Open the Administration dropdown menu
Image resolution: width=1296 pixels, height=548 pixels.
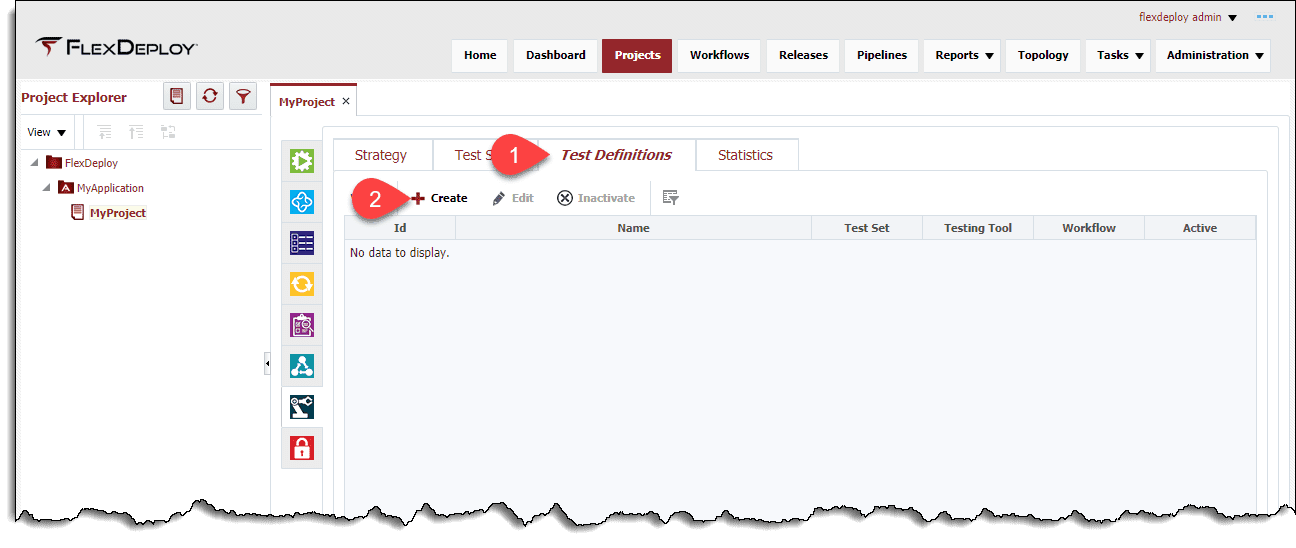tap(1213, 55)
